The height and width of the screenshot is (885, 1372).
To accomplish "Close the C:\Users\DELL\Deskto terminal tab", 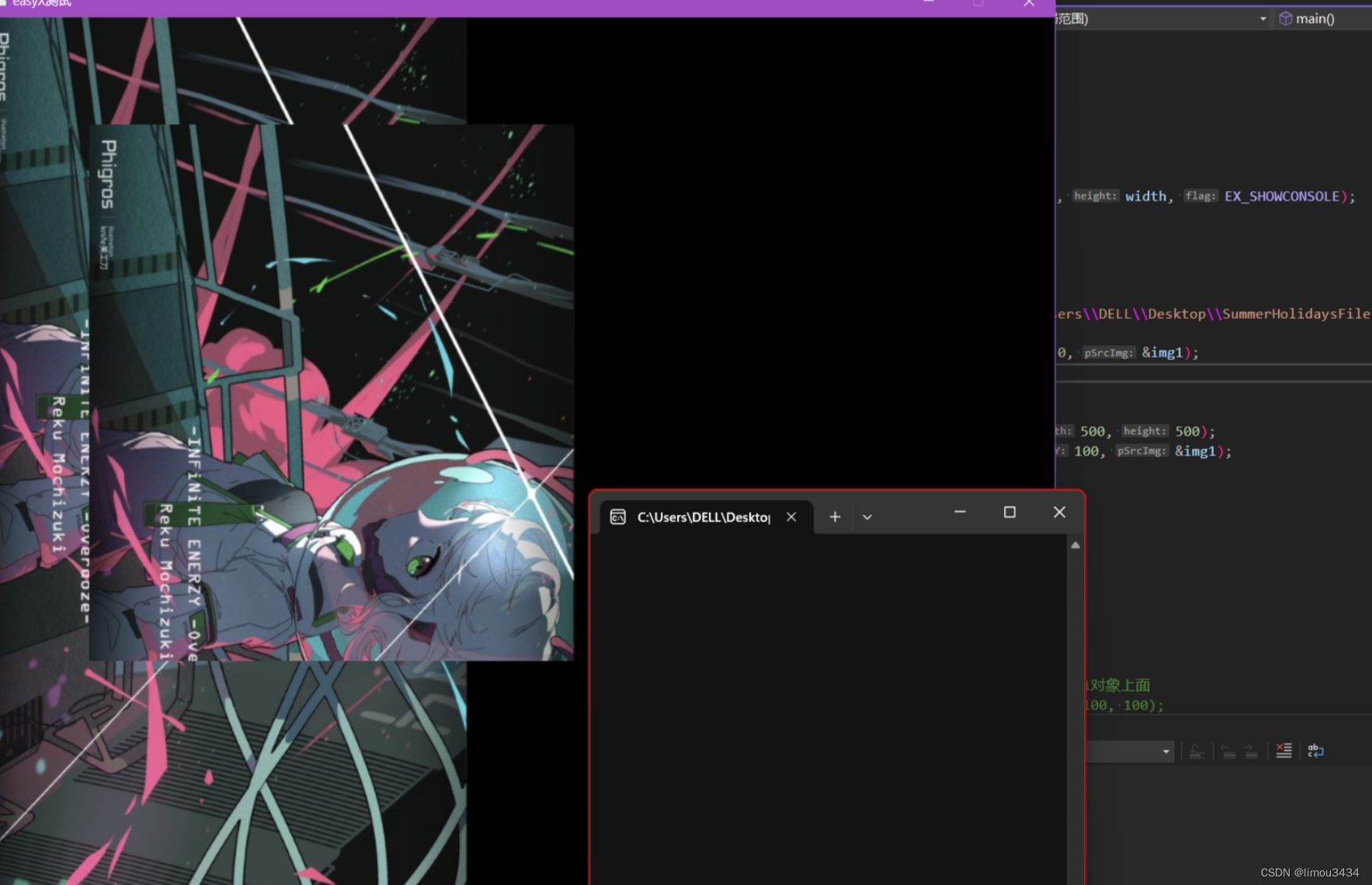I will pos(791,517).
